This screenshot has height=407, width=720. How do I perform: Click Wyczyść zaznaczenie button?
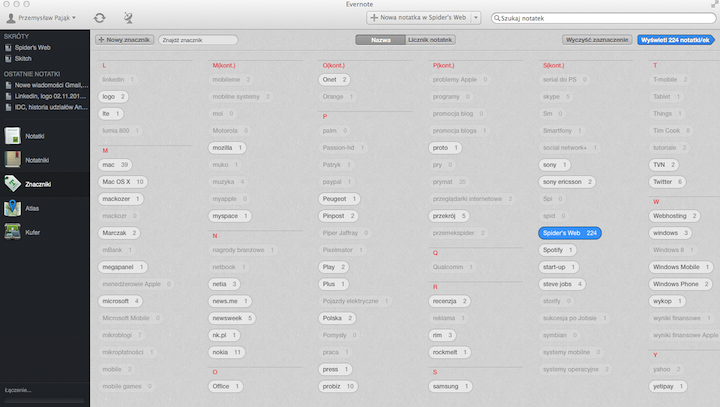pos(597,40)
